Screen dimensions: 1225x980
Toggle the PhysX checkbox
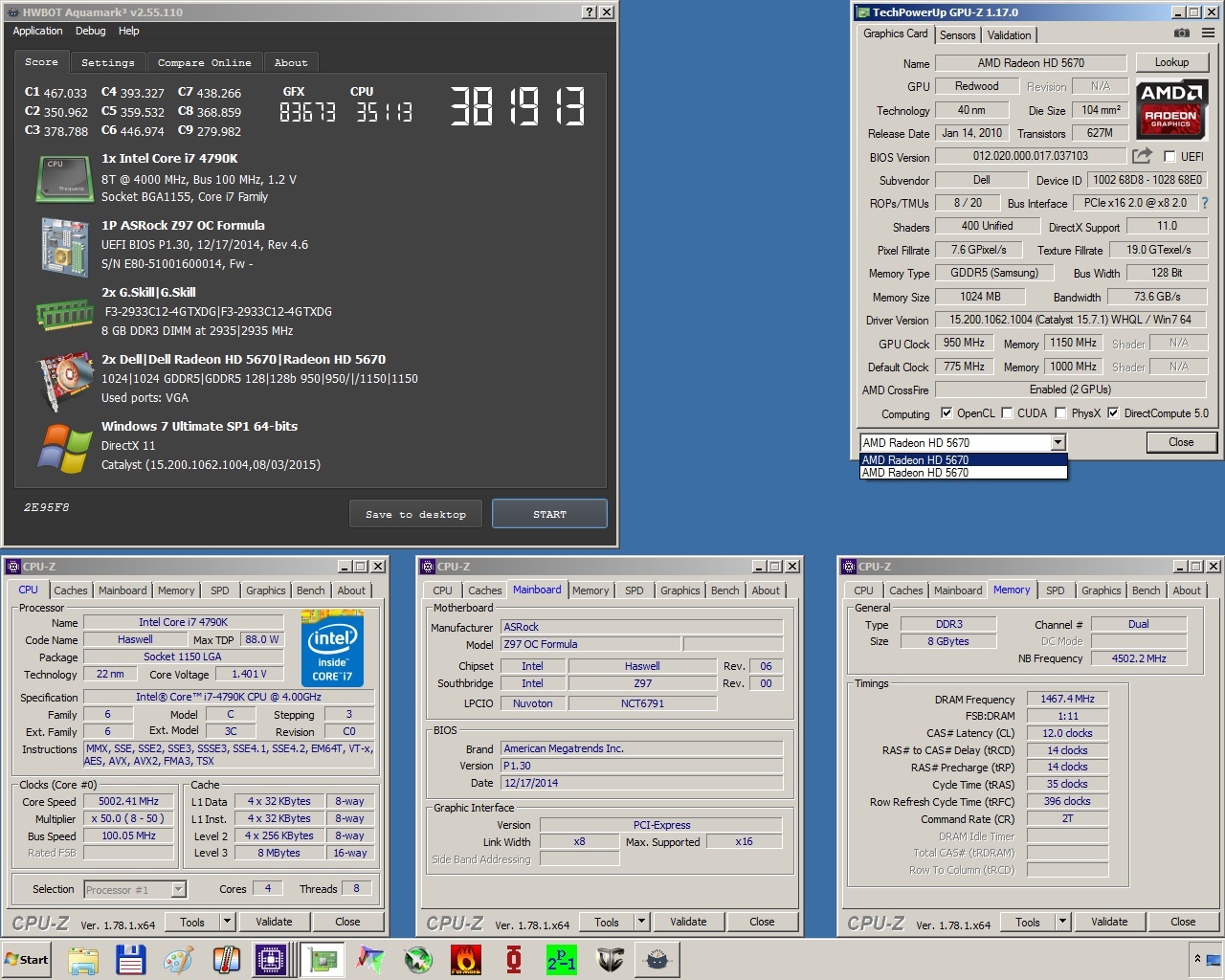coord(1060,413)
